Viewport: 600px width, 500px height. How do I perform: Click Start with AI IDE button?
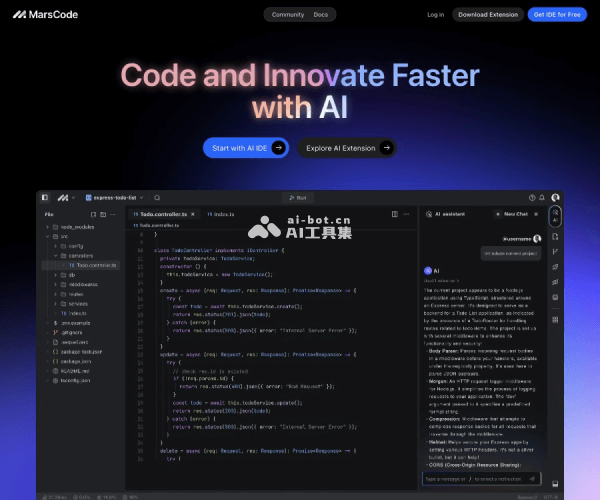pyautogui.click(x=245, y=148)
